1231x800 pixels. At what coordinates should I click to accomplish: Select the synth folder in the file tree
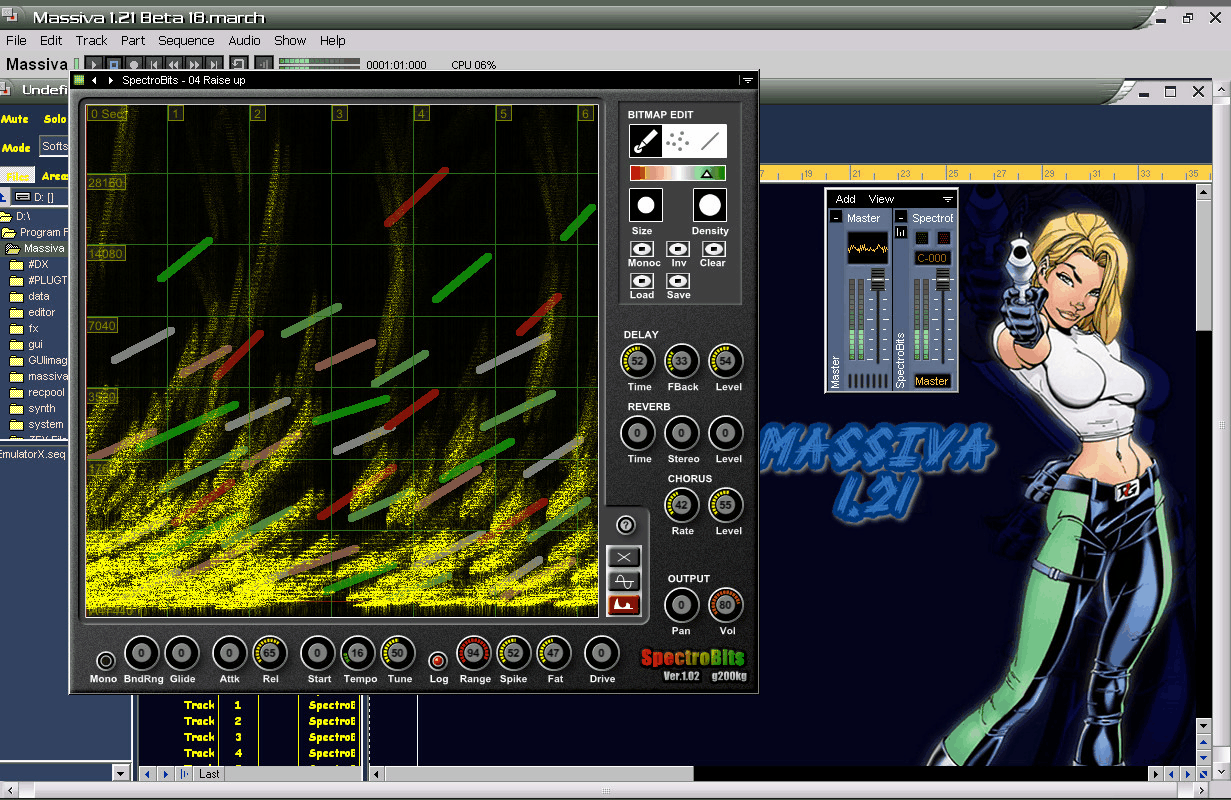click(x=42, y=408)
